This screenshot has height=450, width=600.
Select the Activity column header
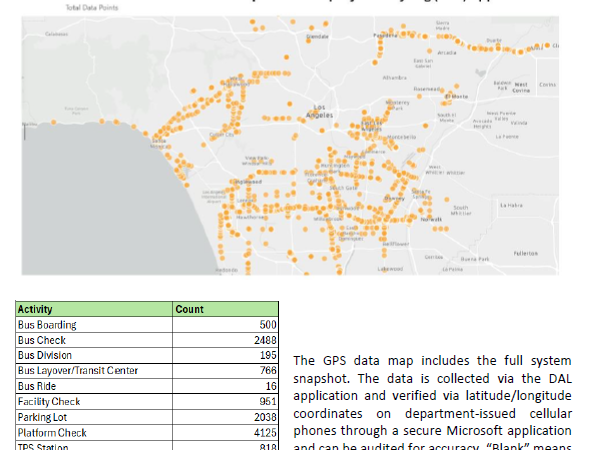[x=36, y=310]
